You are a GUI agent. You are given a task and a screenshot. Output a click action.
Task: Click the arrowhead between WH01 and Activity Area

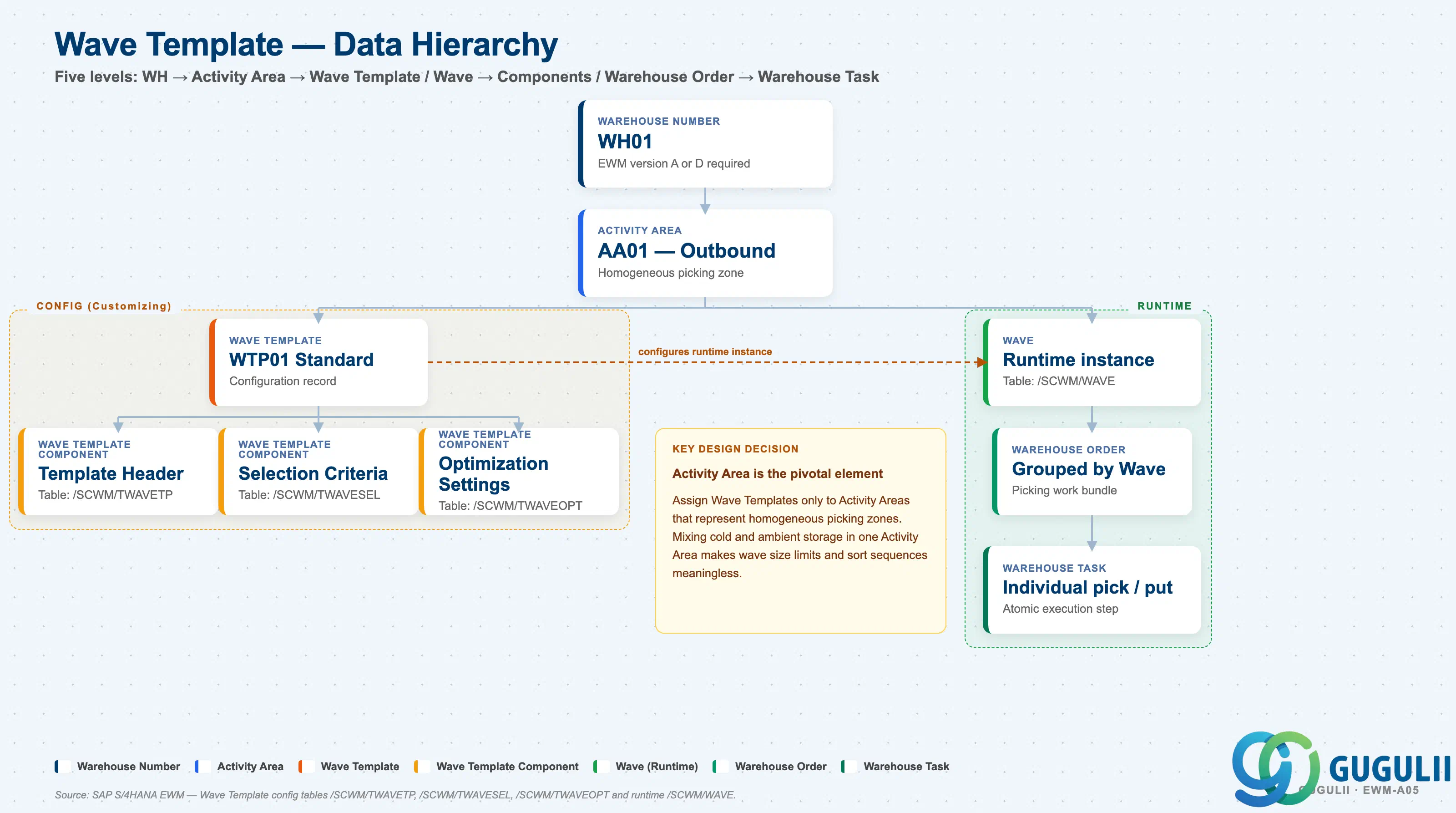[x=705, y=208]
